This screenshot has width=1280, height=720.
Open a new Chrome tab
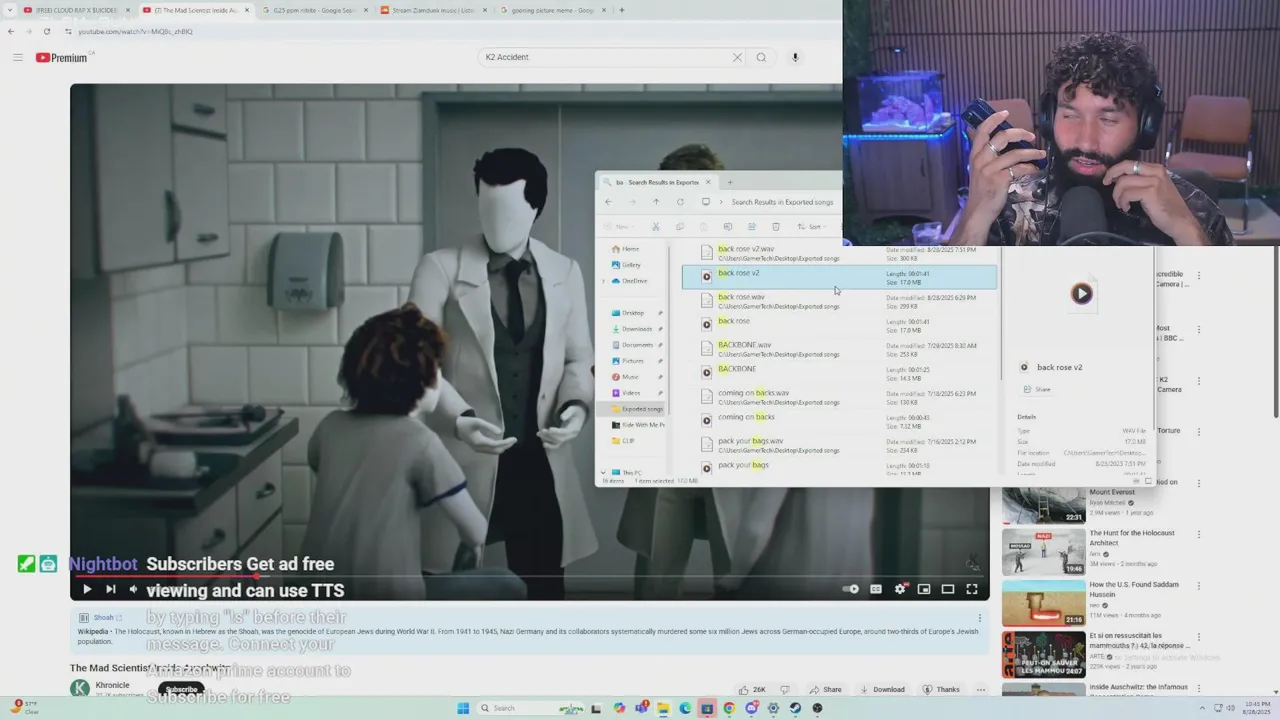point(622,10)
